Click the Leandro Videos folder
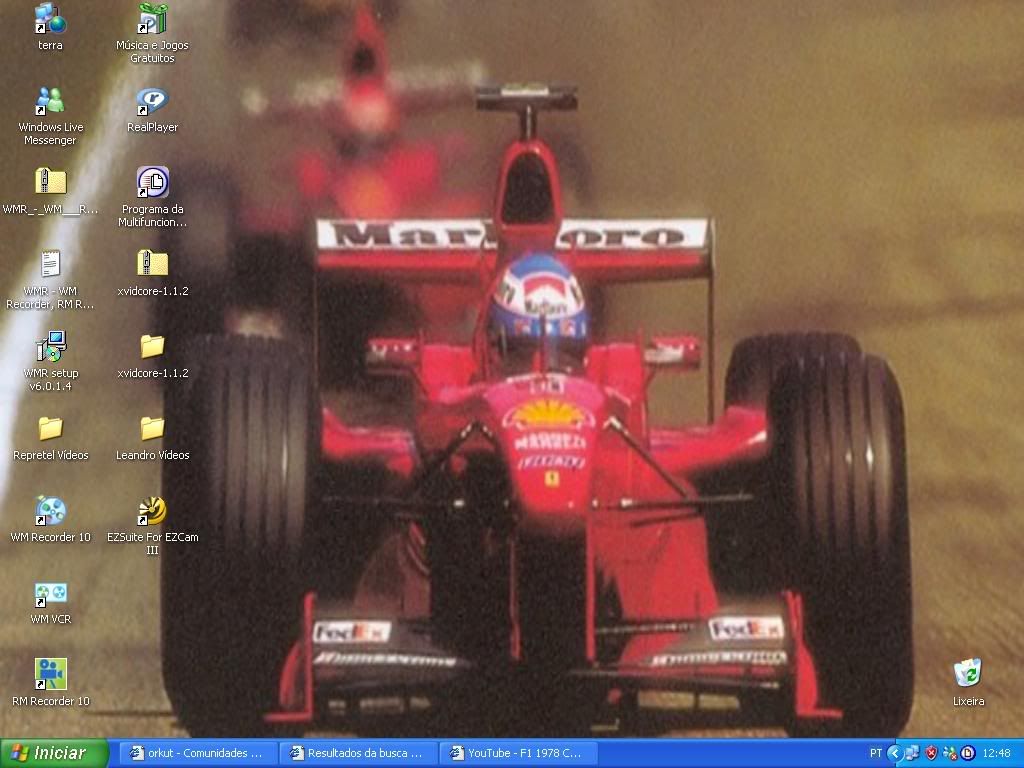Viewport: 1024px width, 768px height. [x=152, y=429]
